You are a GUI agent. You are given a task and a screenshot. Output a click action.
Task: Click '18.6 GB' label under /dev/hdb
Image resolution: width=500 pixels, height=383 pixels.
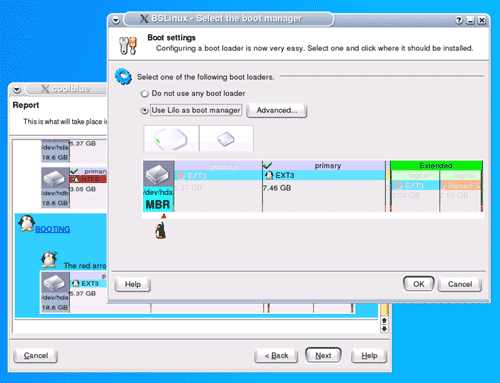coord(55,203)
